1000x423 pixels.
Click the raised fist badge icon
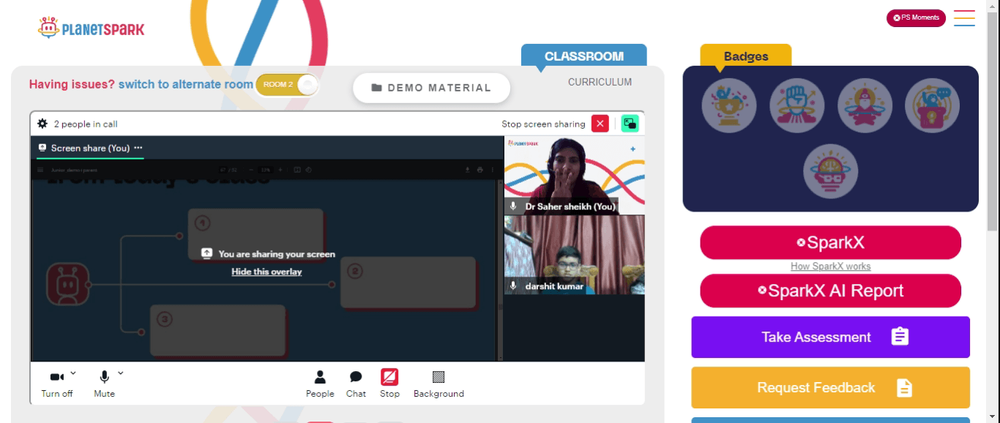coord(797,105)
